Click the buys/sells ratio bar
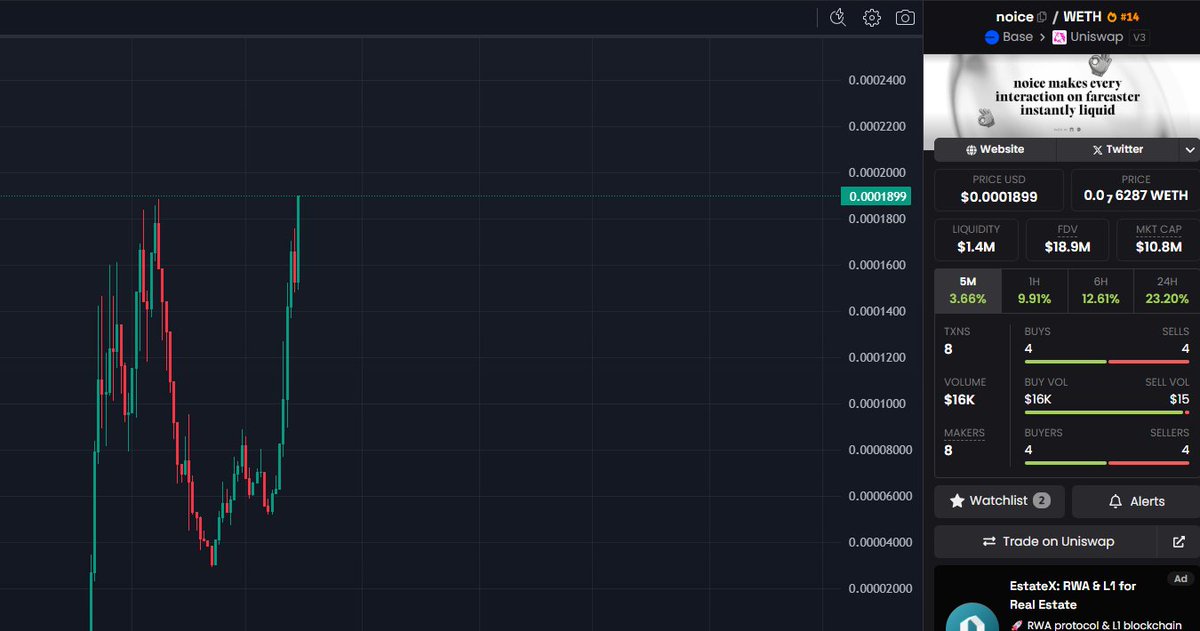The height and width of the screenshot is (631, 1200). (1107, 361)
